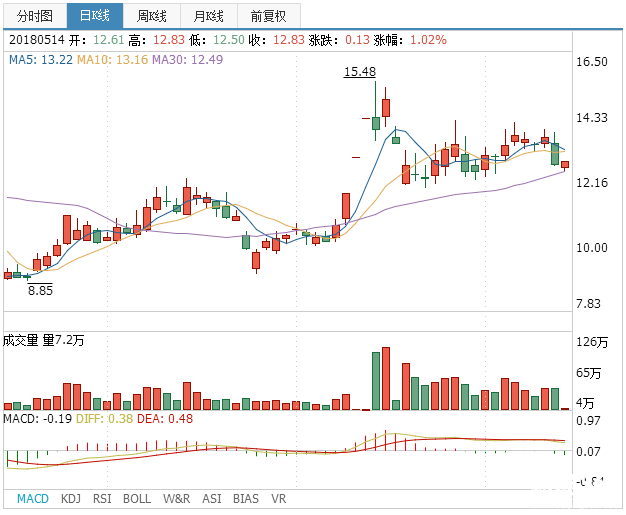Viewport: 626px width, 515px height.
Task: Open the 周K线 tab
Action: (x=152, y=16)
